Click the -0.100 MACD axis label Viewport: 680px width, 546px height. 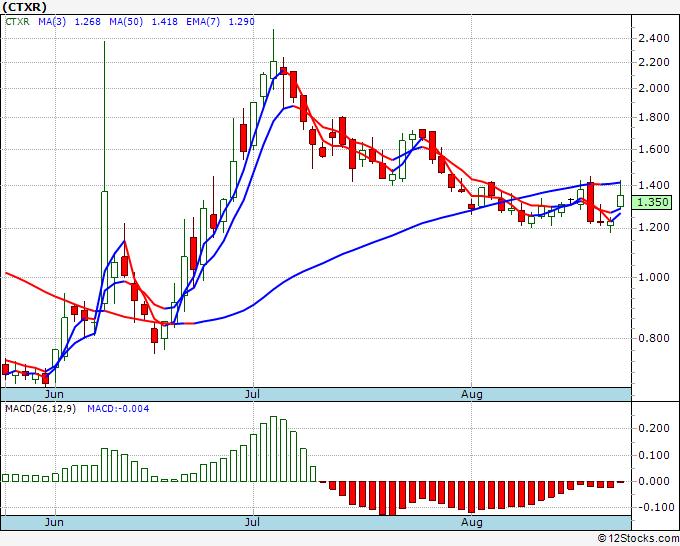pos(655,506)
